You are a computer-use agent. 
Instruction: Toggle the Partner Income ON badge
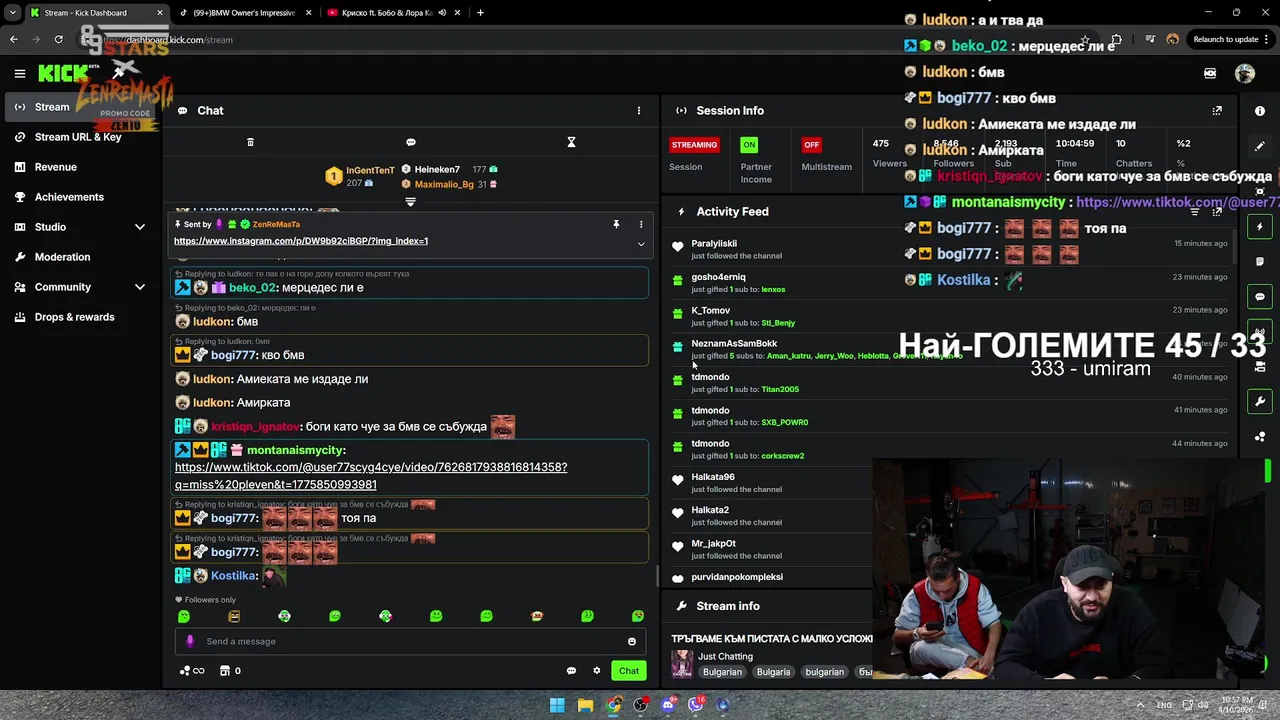click(749, 145)
